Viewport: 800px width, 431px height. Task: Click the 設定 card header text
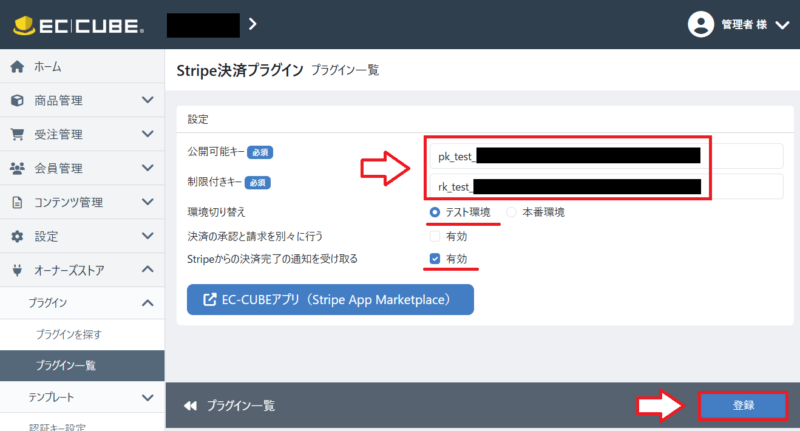click(198, 119)
